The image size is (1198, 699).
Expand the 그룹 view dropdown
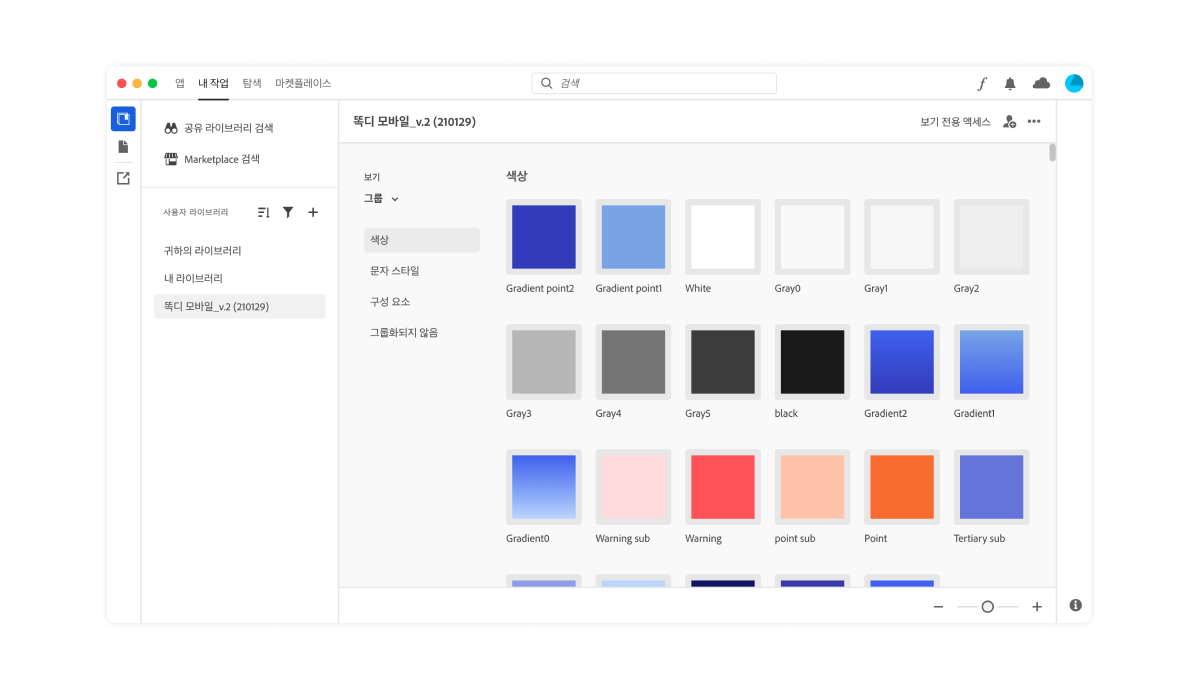click(381, 199)
